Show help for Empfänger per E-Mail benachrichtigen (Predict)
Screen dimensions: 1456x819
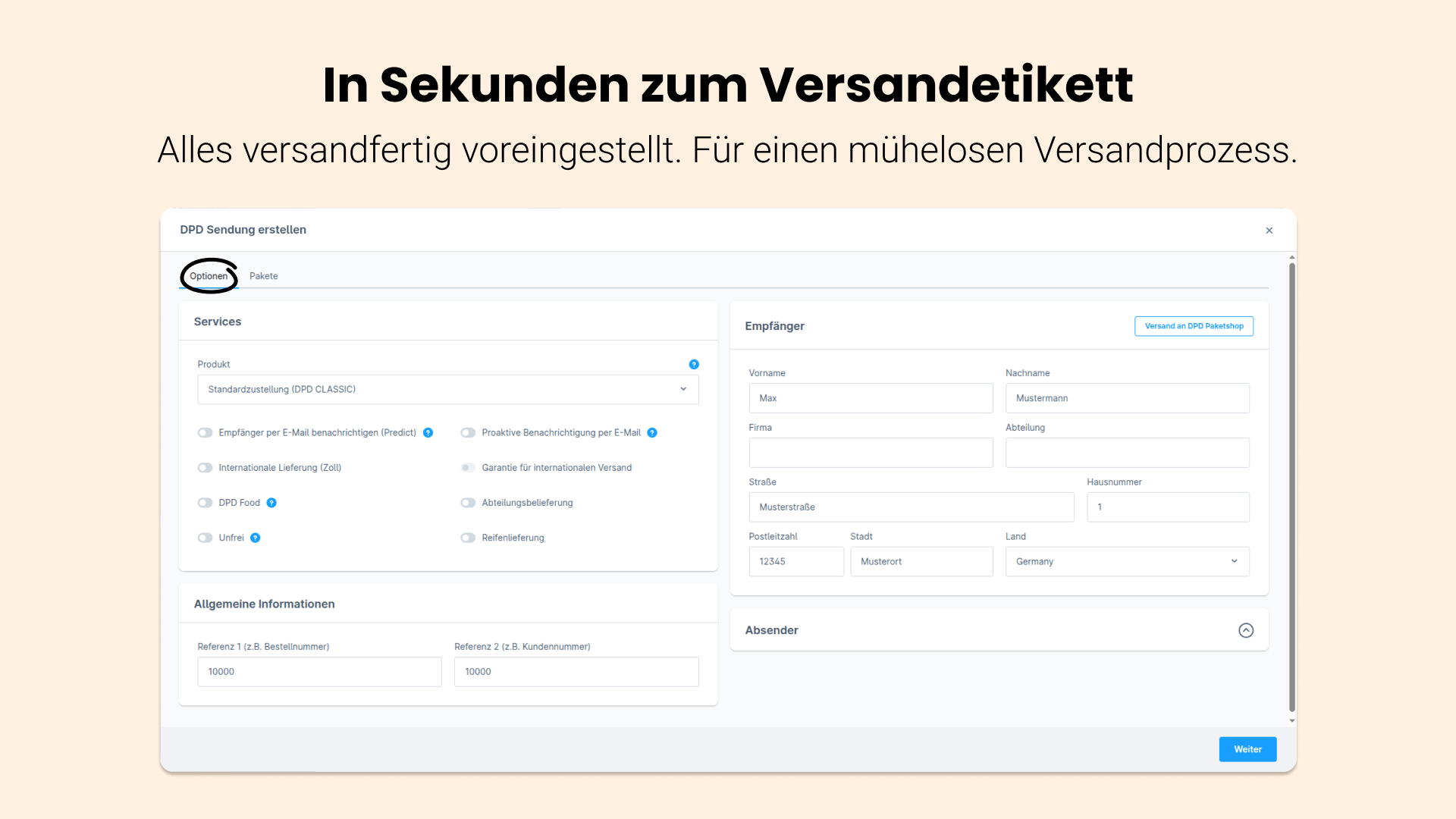point(428,433)
